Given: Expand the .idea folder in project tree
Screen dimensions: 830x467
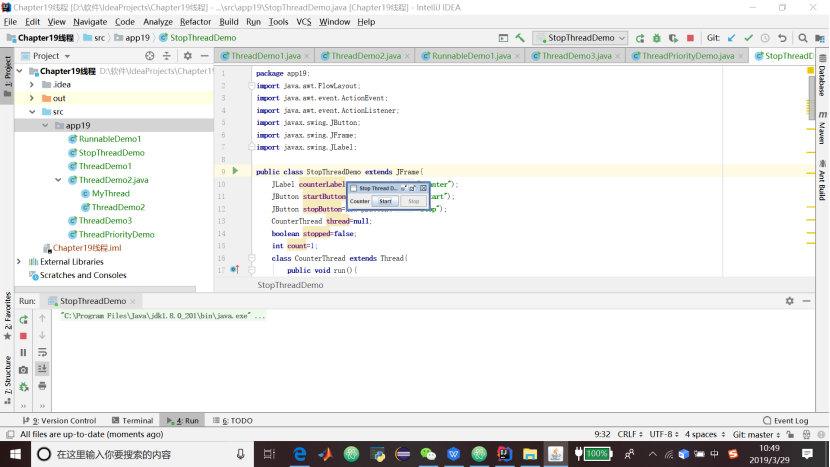Looking at the screenshot, I should (x=32, y=85).
